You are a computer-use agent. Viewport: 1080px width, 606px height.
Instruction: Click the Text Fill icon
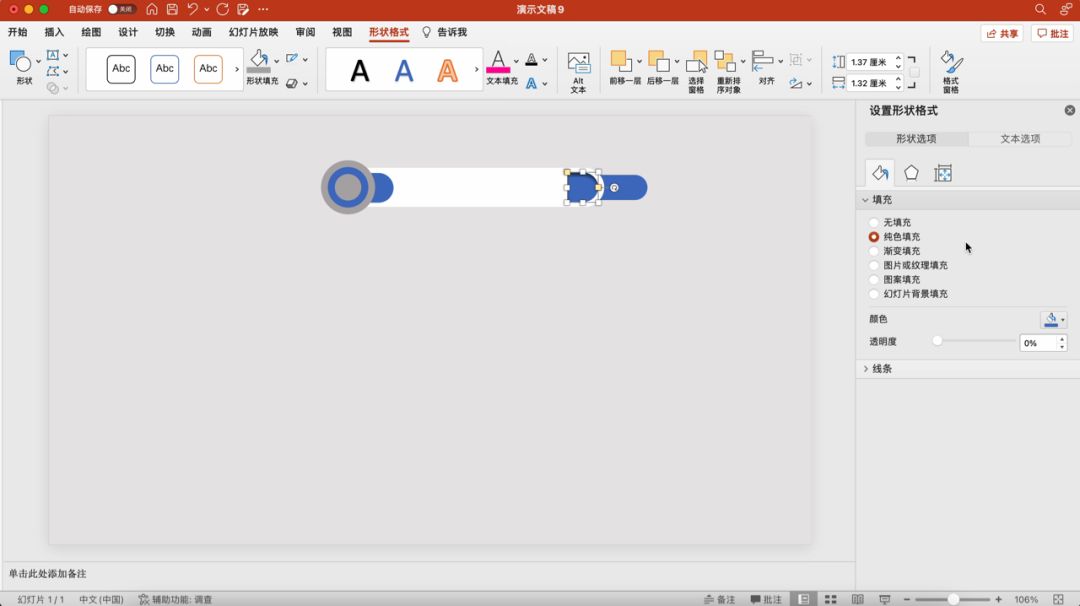498,61
